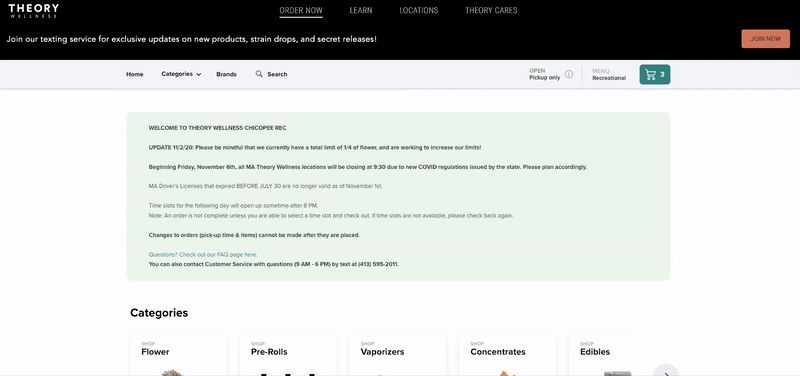Click the customer service text number line
This screenshot has width=800, height=376.
[273, 264]
